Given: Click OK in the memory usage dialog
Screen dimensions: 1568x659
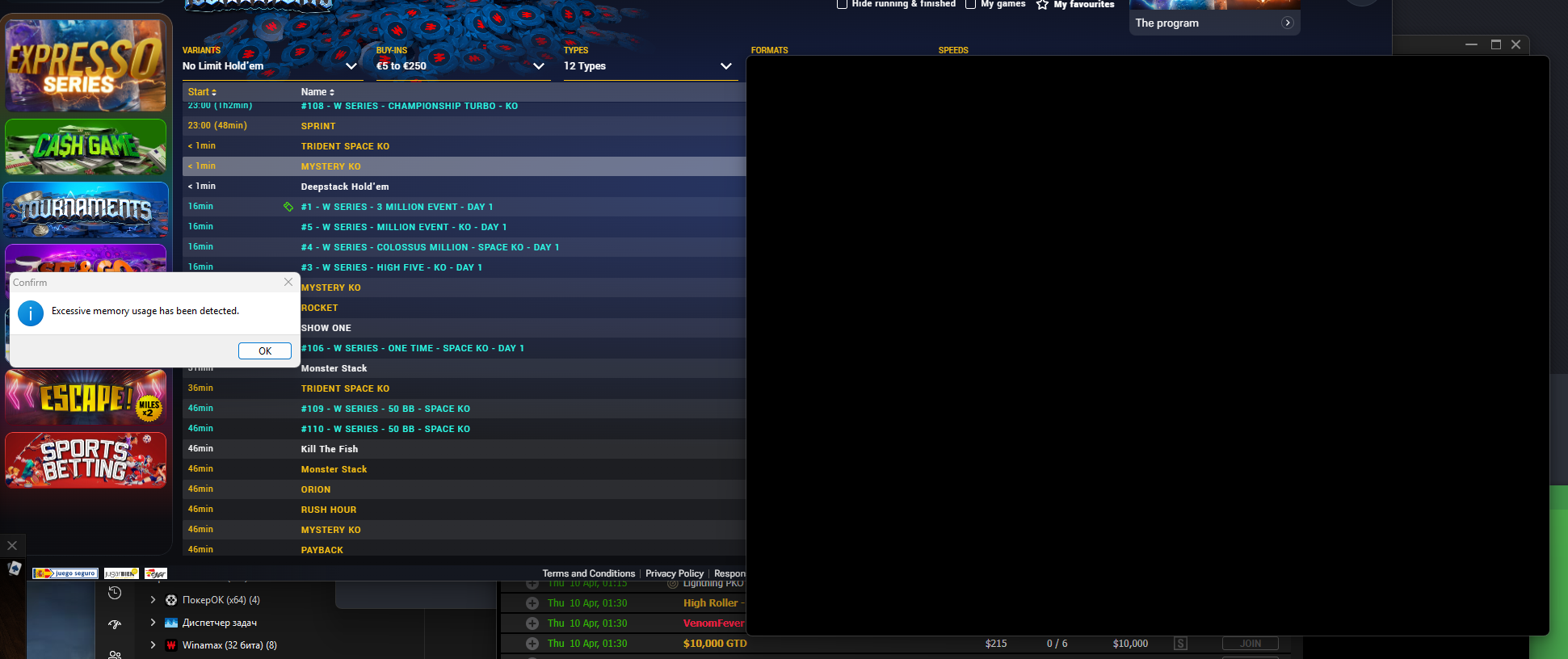Looking at the screenshot, I should (265, 350).
